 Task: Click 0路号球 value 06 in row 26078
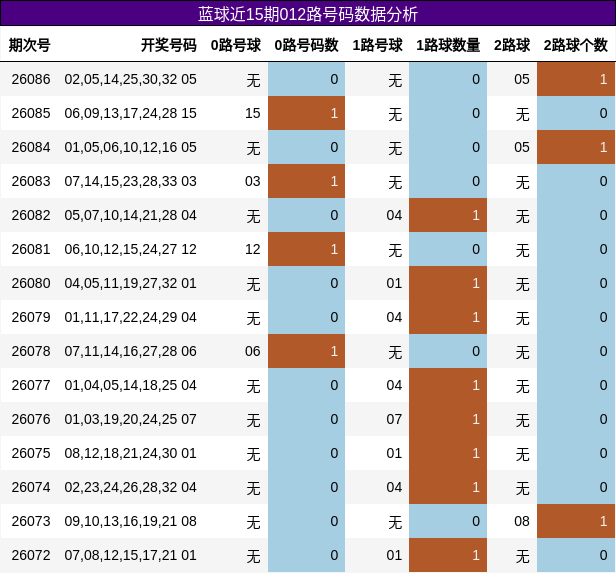[253, 351]
